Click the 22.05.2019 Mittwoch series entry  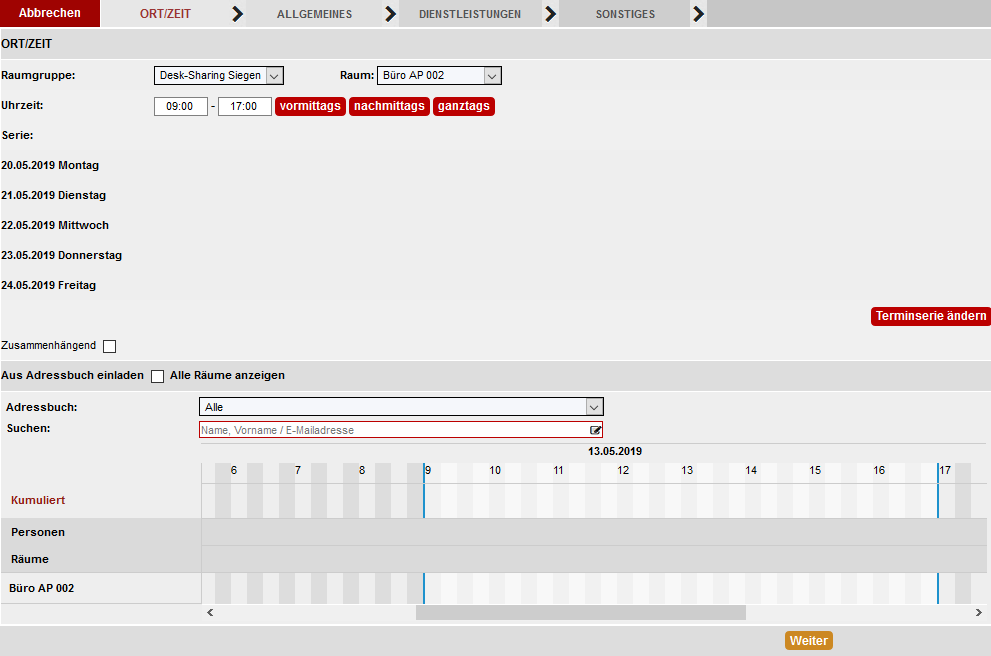point(55,226)
